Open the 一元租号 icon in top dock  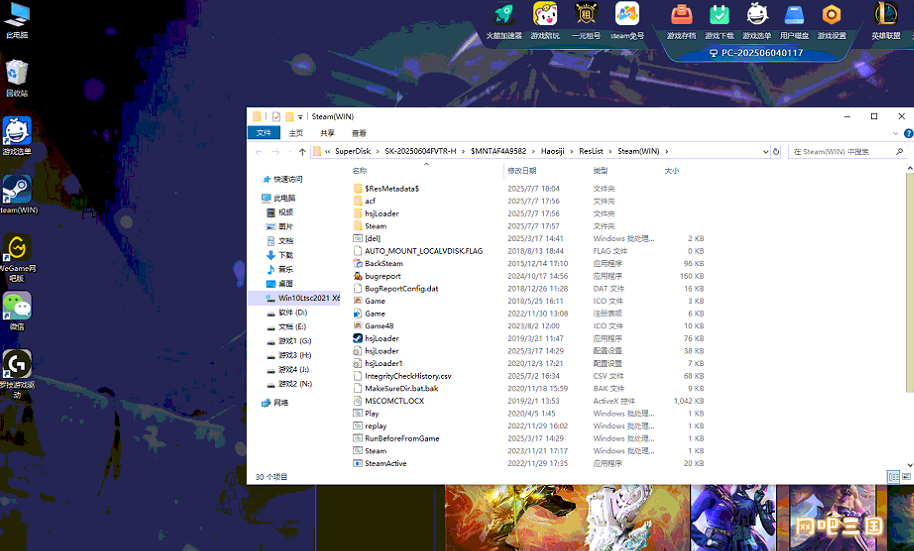click(x=586, y=14)
